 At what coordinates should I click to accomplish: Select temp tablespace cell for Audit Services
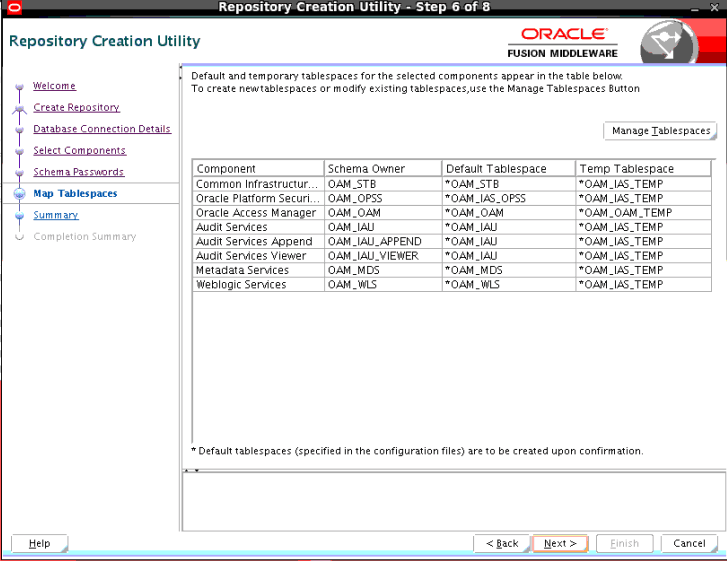(x=644, y=227)
